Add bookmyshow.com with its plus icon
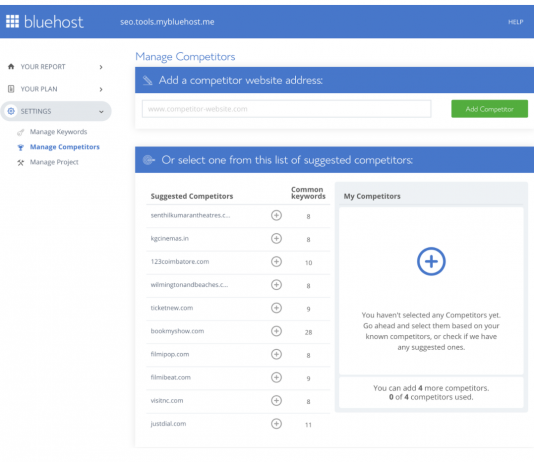 pyautogui.click(x=276, y=331)
